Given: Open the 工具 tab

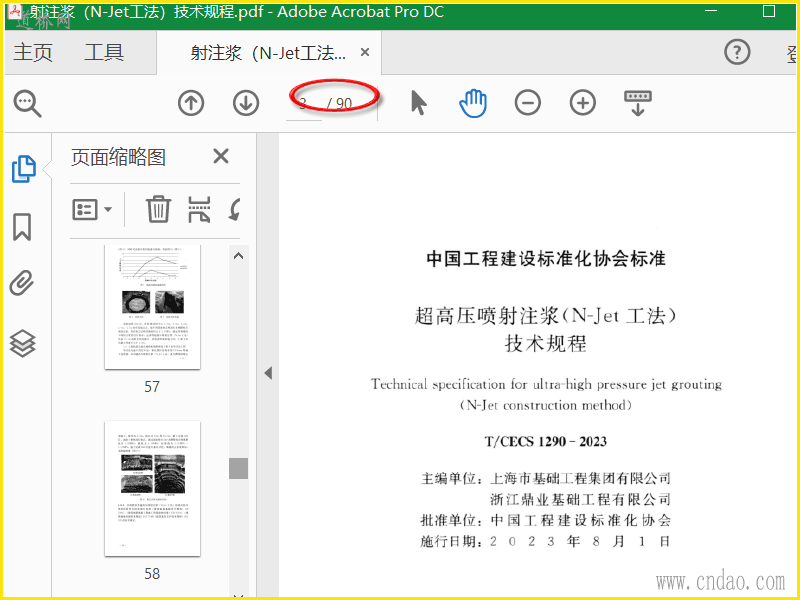Looking at the screenshot, I should point(104,53).
